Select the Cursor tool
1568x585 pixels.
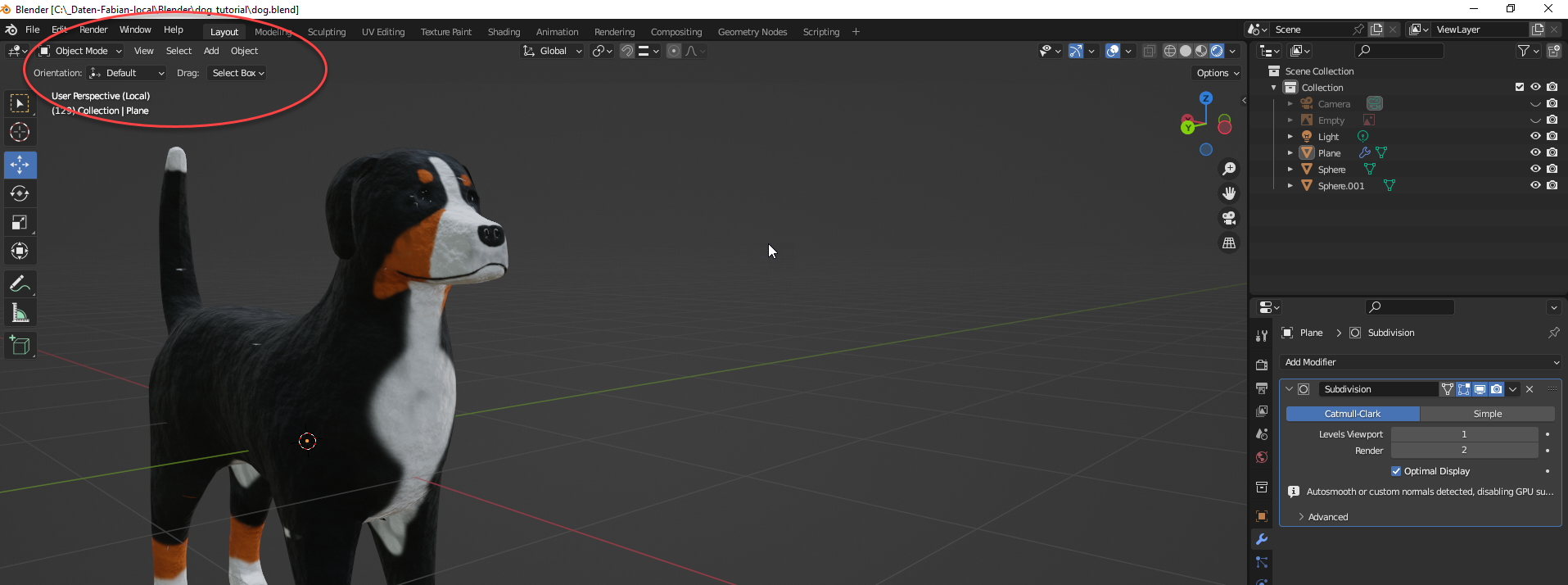20,132
